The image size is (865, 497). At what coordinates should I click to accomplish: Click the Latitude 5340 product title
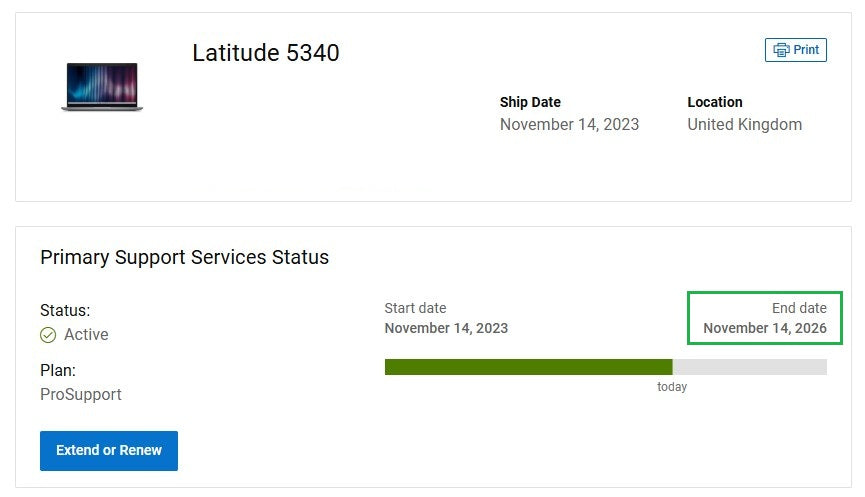[x=266, y=53]
